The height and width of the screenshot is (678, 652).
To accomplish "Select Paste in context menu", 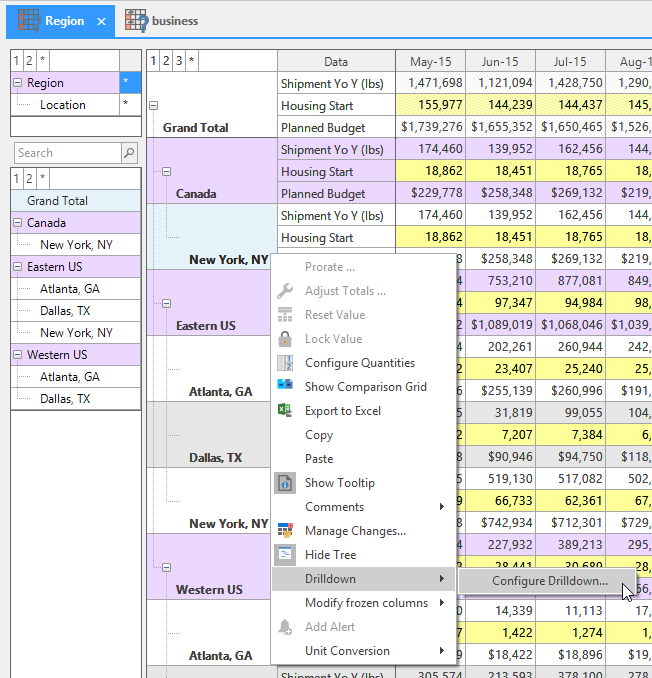I will pos(363,459).
